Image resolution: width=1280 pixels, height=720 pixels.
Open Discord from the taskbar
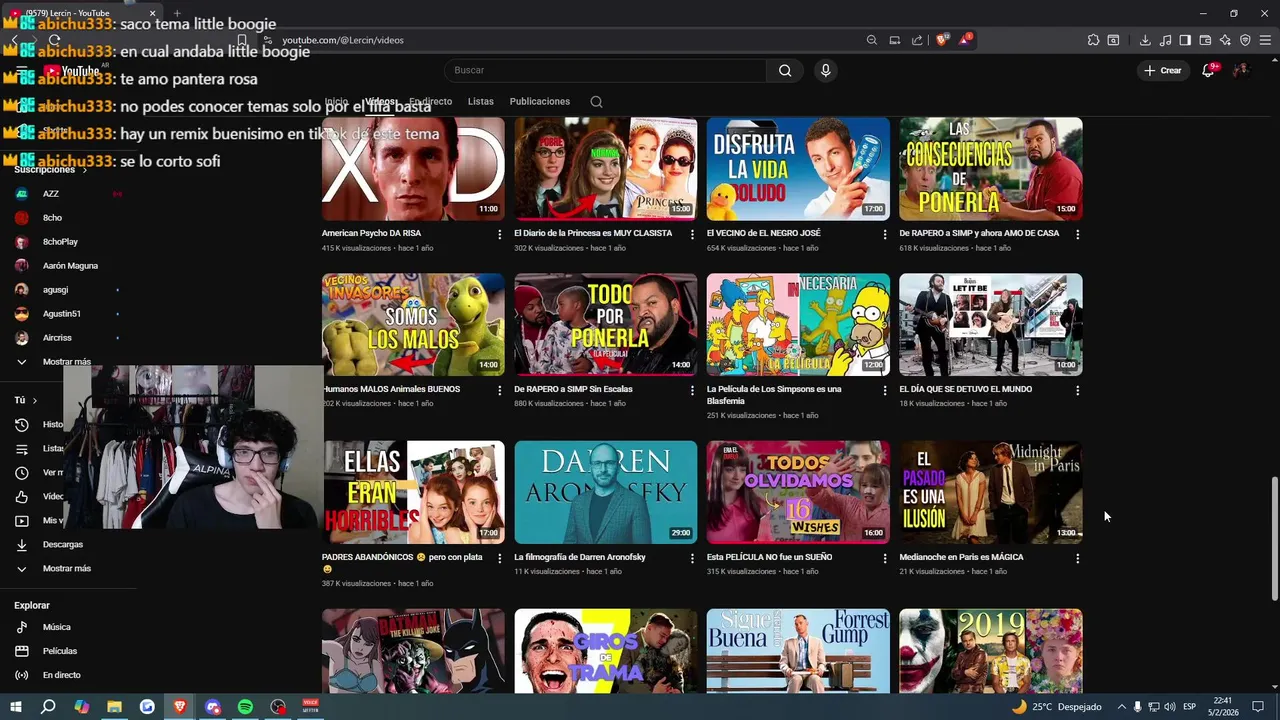point(213,707)
